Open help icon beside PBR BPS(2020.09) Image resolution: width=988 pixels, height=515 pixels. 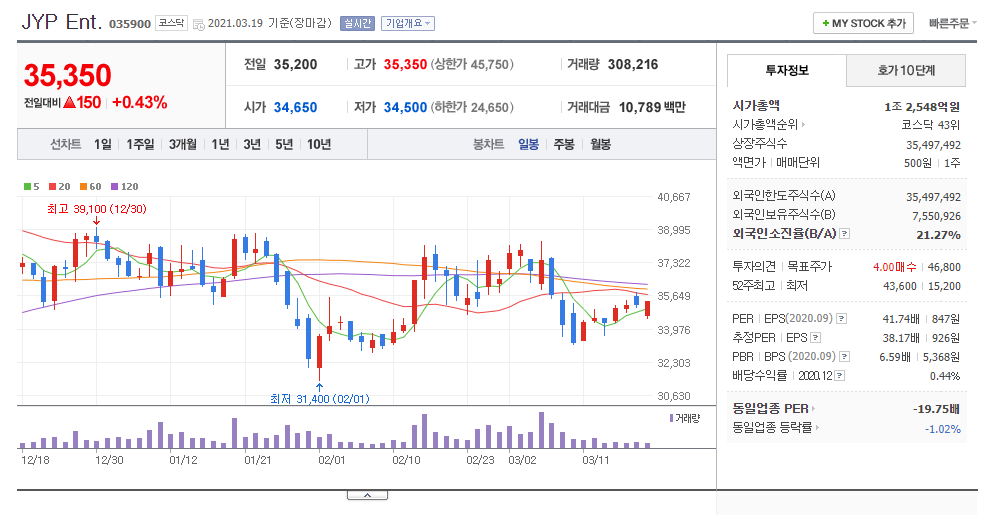point(844,357)
